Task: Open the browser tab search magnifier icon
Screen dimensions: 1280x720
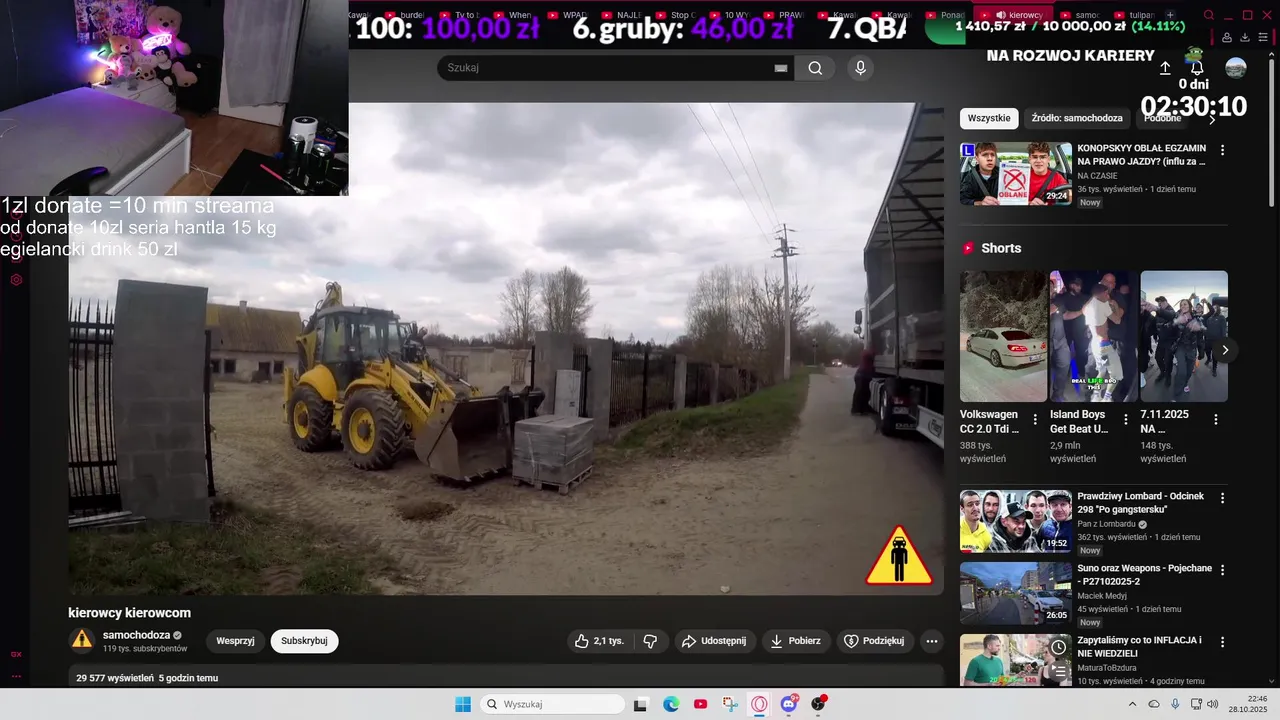Action: click(x=1209, y=15)
